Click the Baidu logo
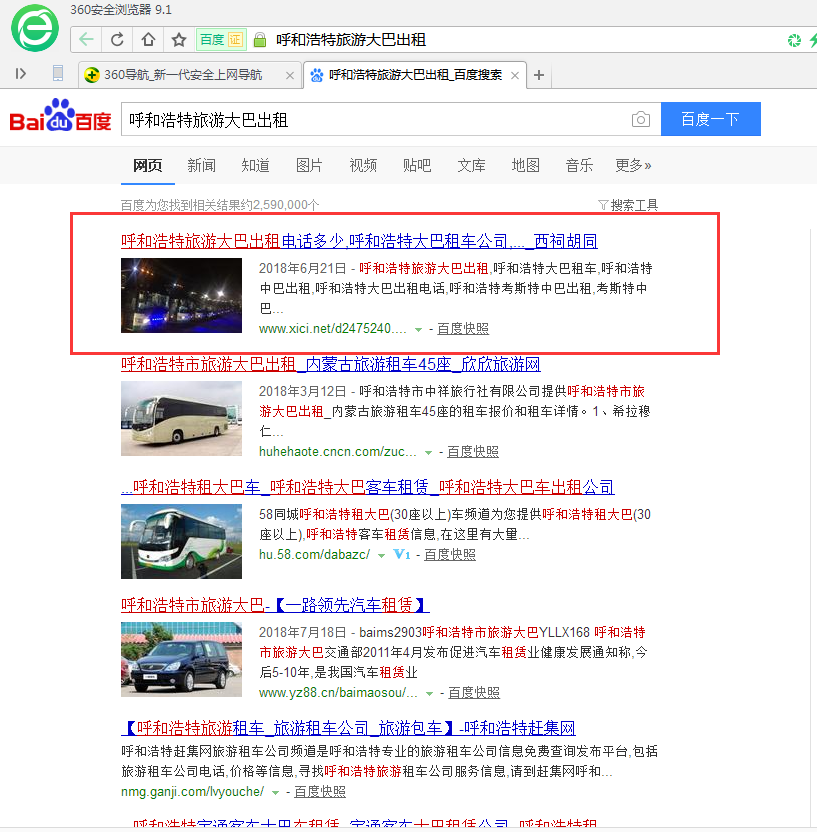The image size is (817, 832). click(60, 116)
